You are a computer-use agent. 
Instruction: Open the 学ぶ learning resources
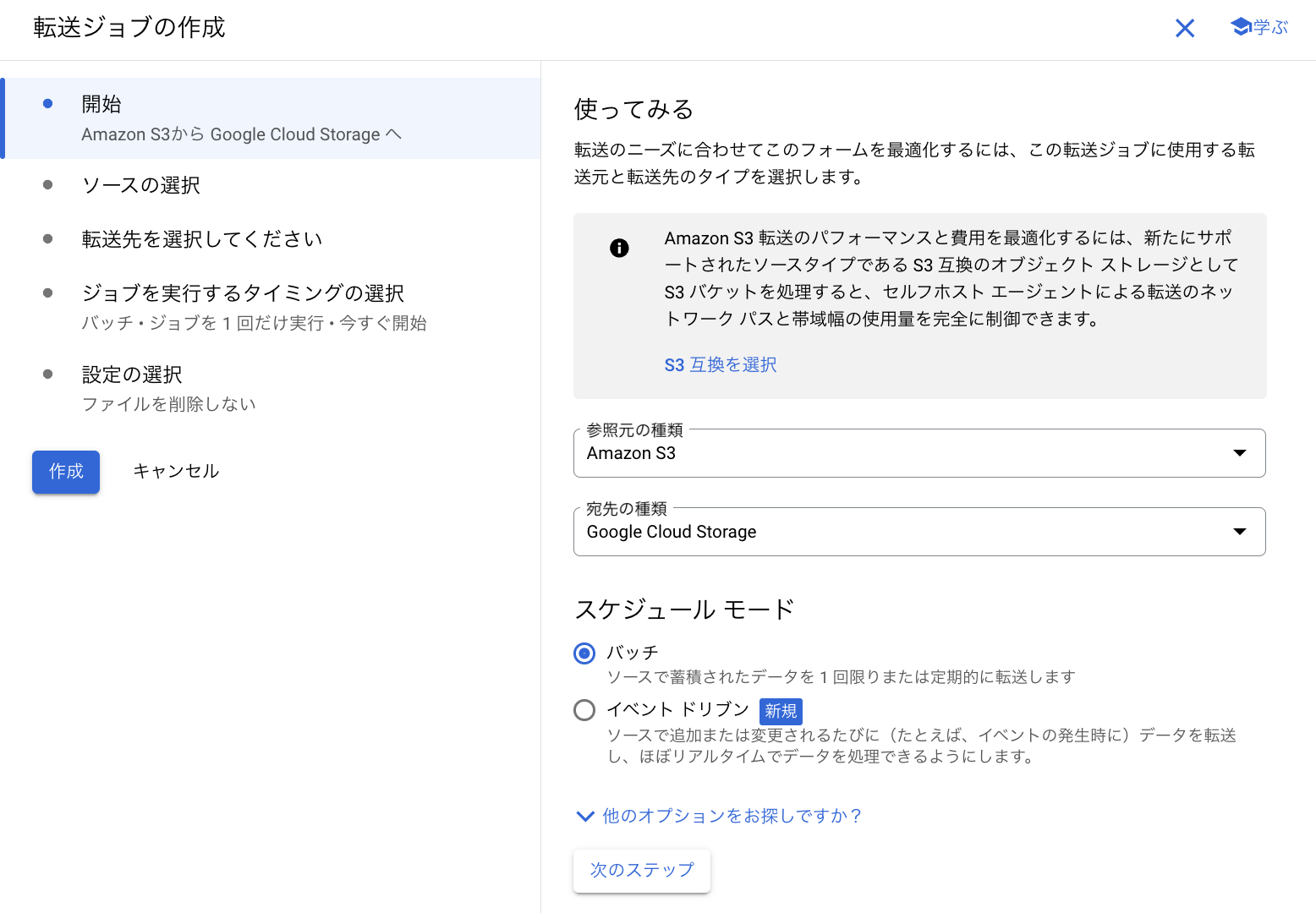click(1258, 27)
